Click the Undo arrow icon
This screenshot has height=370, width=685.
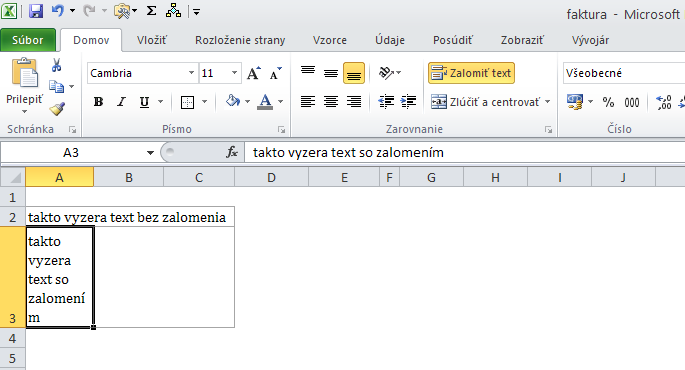[58, 10]
